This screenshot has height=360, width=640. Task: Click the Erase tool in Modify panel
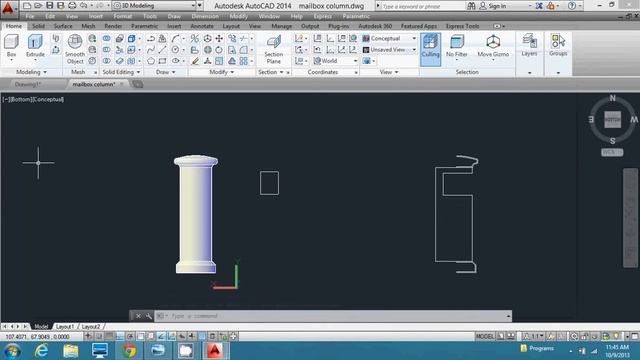pyautogui.click(x=195, y=61)
